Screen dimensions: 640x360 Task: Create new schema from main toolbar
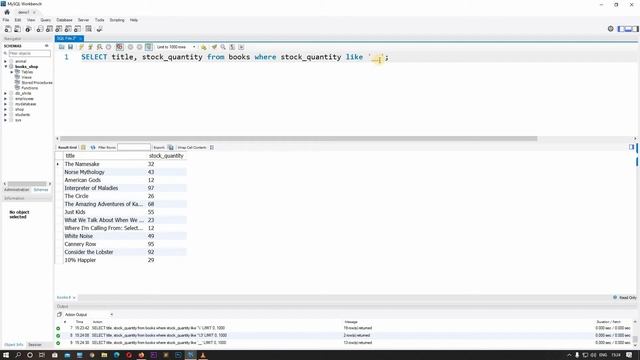point(40,29)
